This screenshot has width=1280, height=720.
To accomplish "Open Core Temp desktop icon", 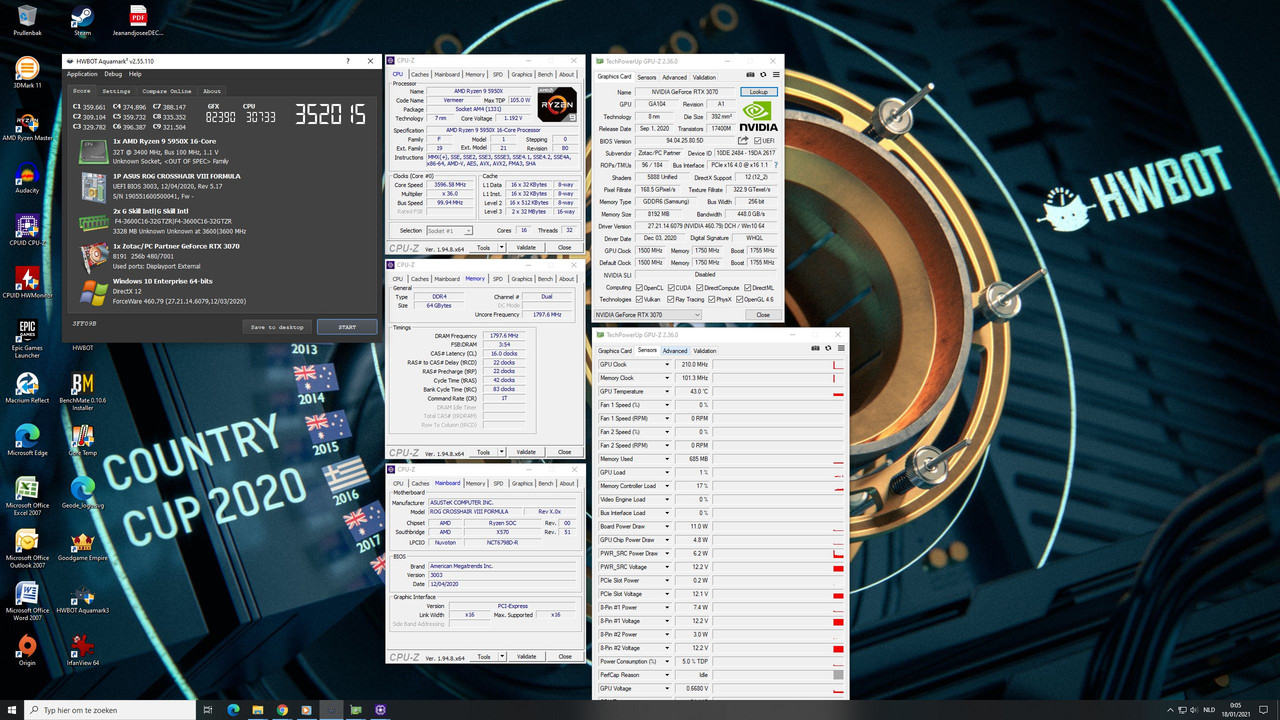I will 82,439.
